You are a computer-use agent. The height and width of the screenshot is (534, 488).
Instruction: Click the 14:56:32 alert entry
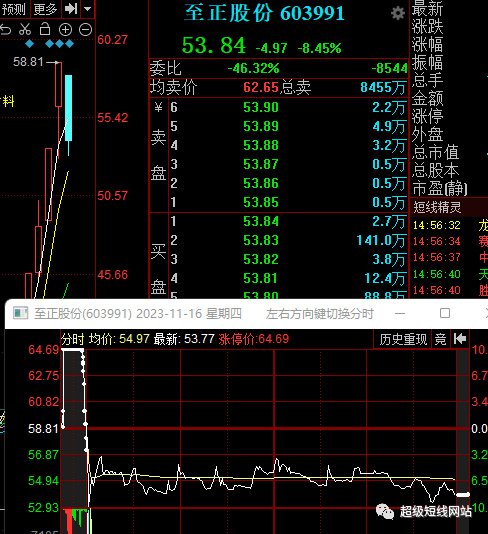437,225
